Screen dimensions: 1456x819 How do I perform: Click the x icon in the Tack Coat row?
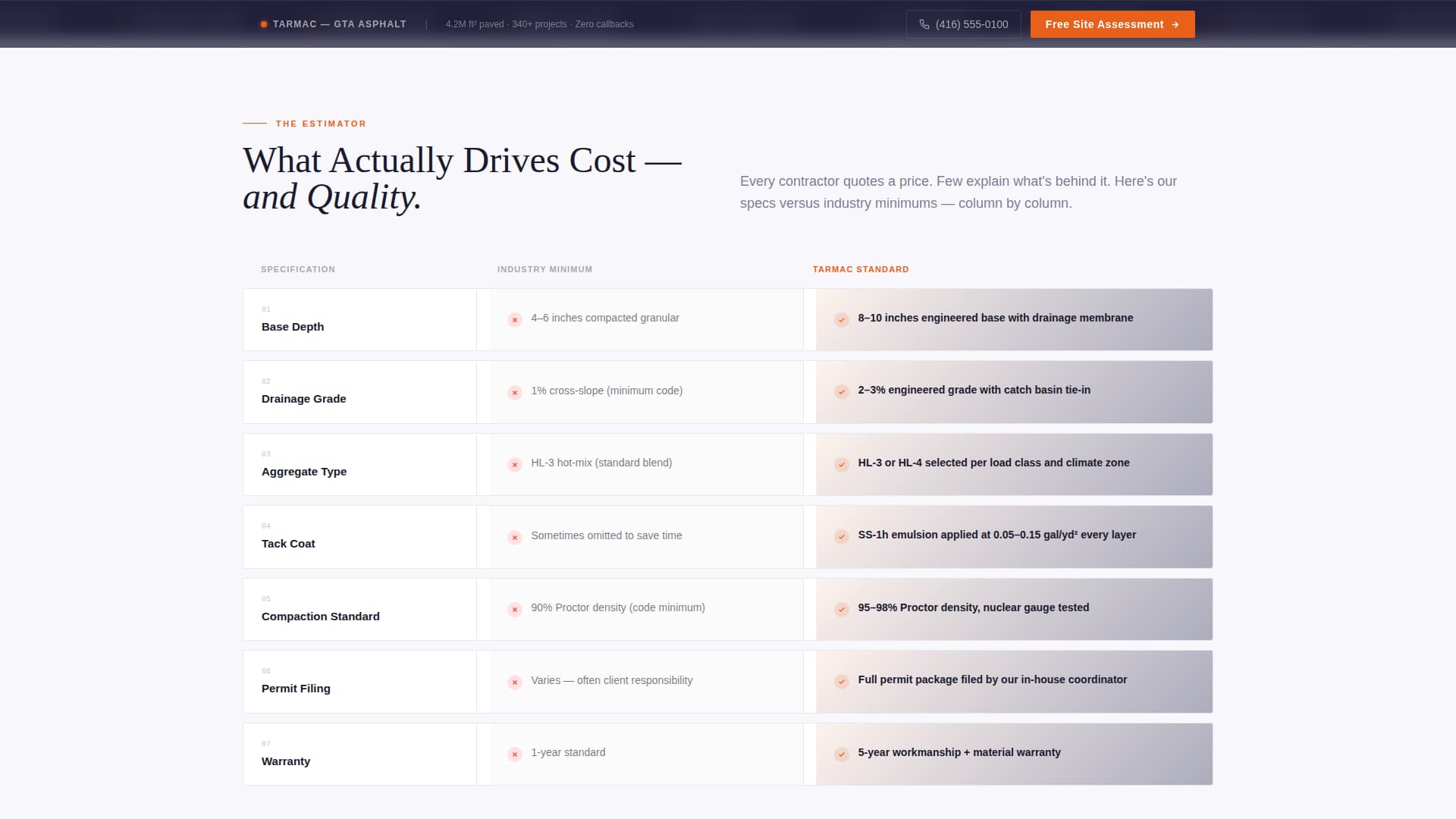point(516,537)
